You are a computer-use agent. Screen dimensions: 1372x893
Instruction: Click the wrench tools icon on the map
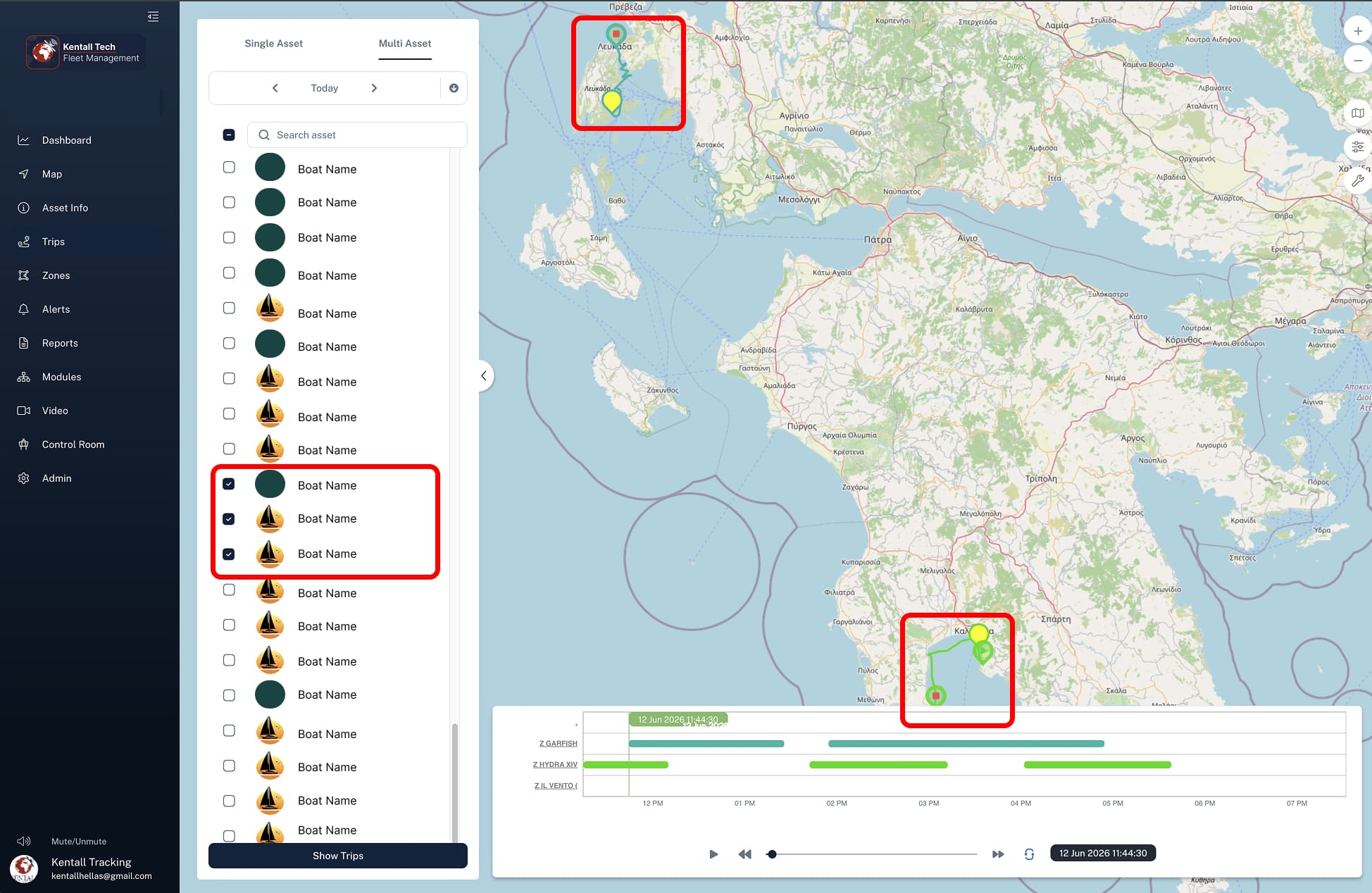click(1358, 180)
